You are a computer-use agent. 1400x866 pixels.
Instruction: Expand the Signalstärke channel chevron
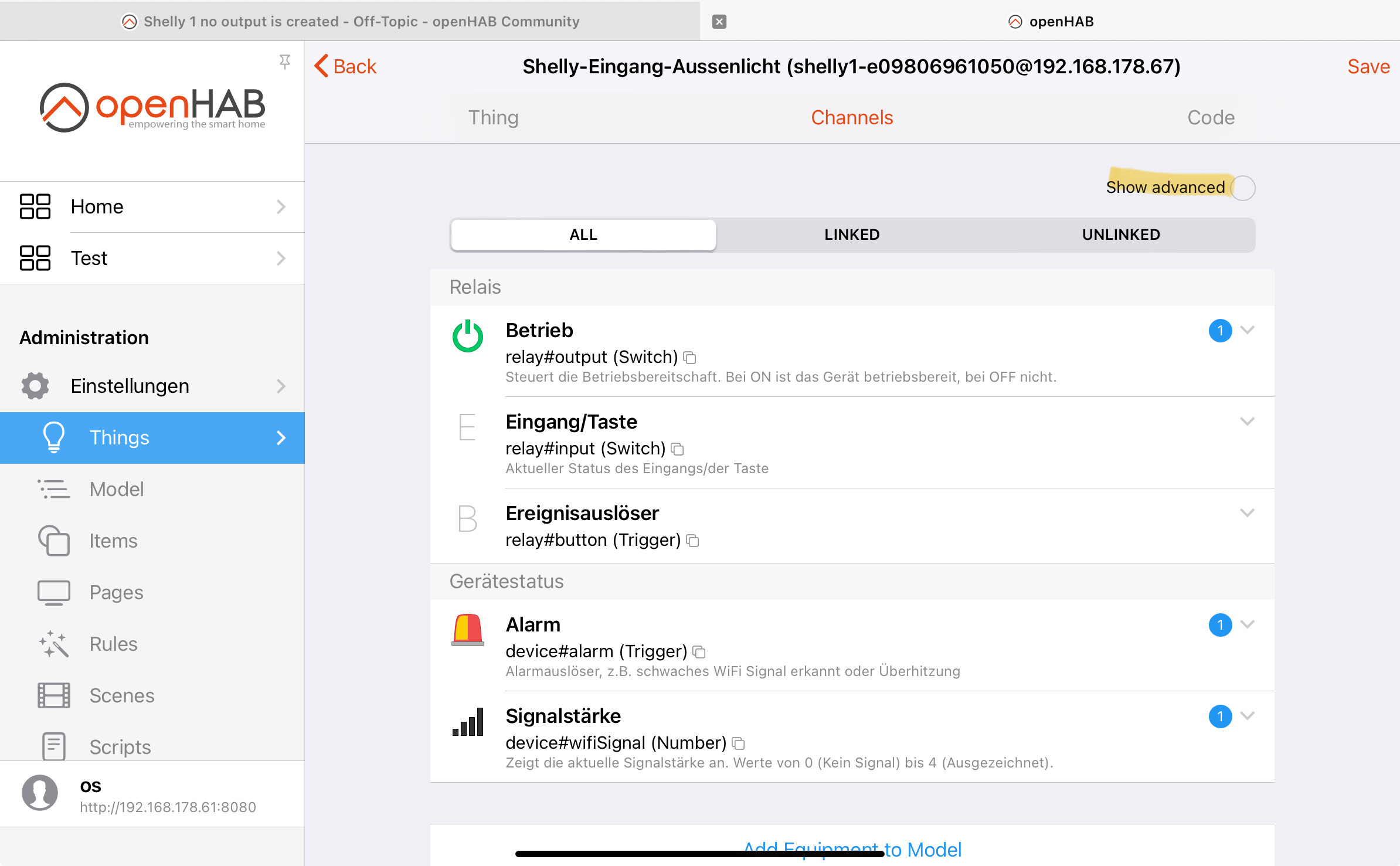click(1248, 716)
